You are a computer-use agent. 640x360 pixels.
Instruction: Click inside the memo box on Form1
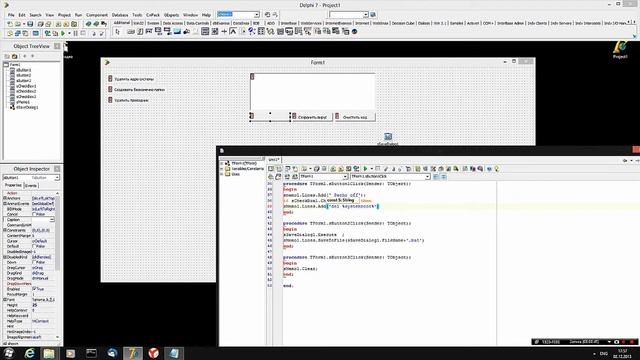pos(313,91)
